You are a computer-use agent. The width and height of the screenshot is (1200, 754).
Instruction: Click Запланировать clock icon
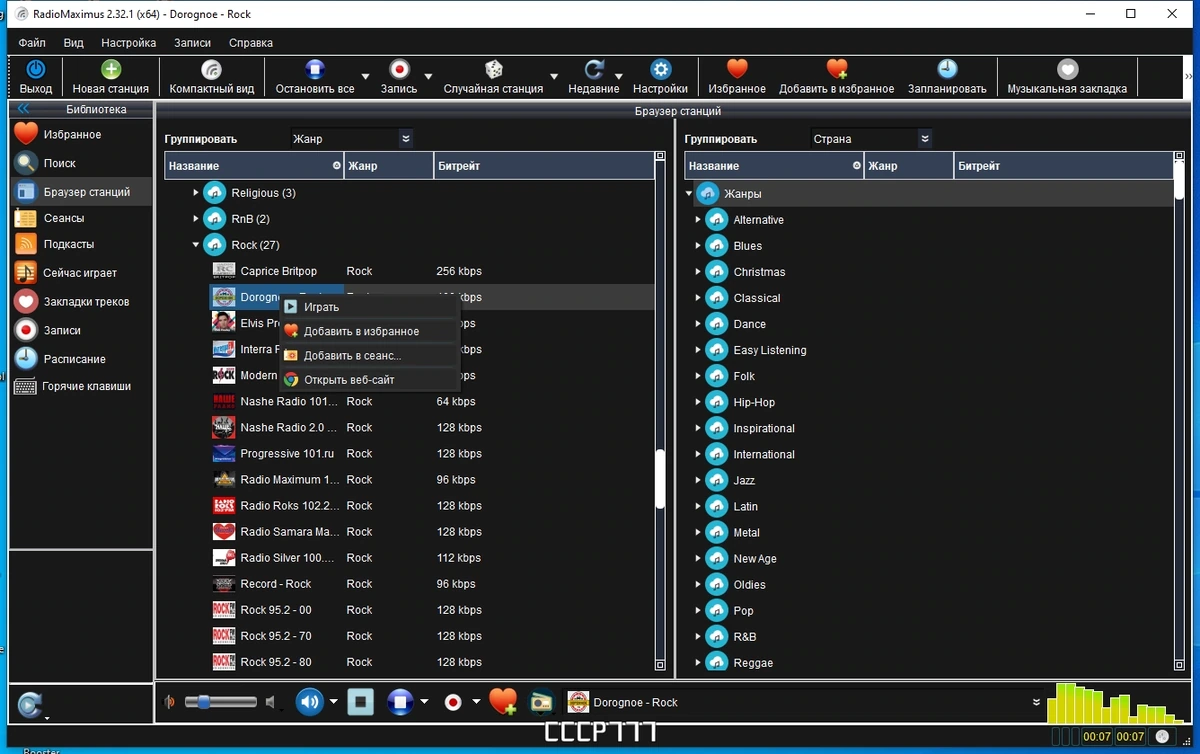click(x=947, y=69)
